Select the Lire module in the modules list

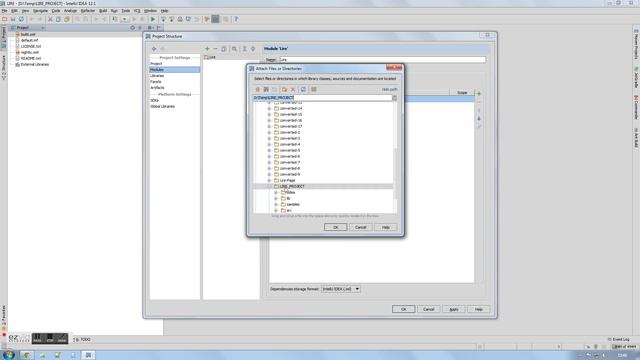(x=210, y=58)
